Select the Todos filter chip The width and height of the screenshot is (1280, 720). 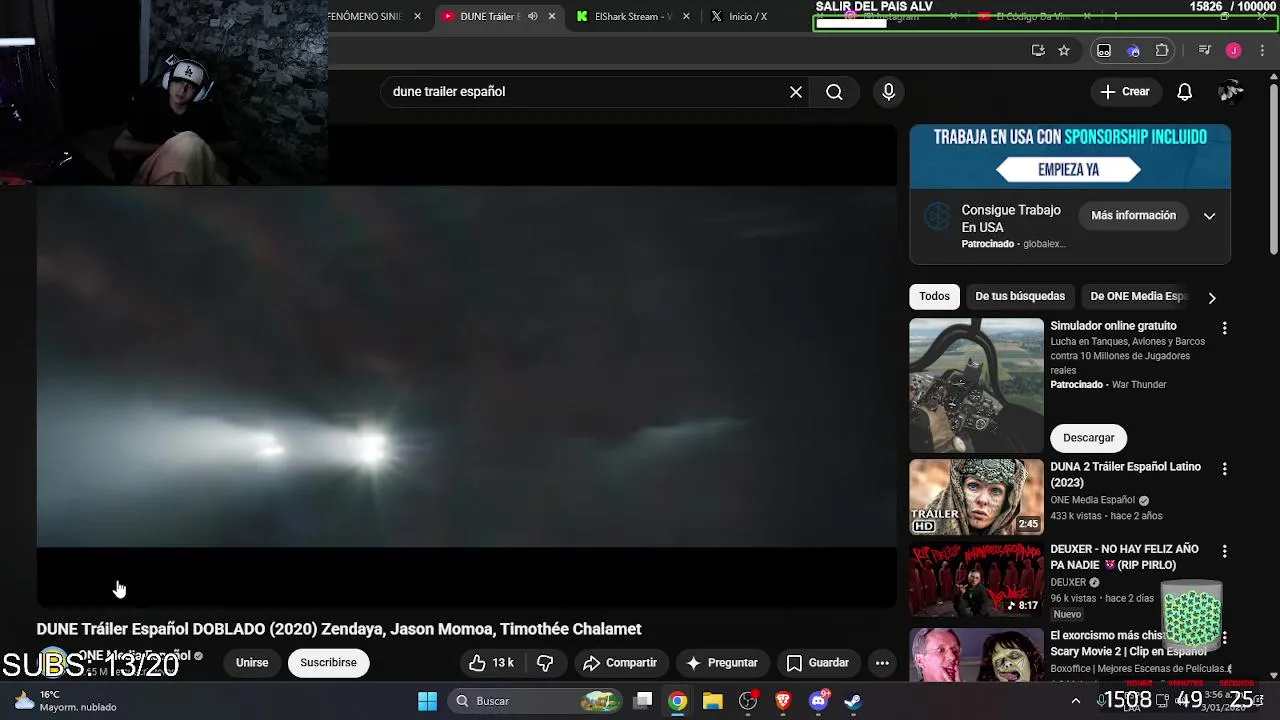point(934,297)
